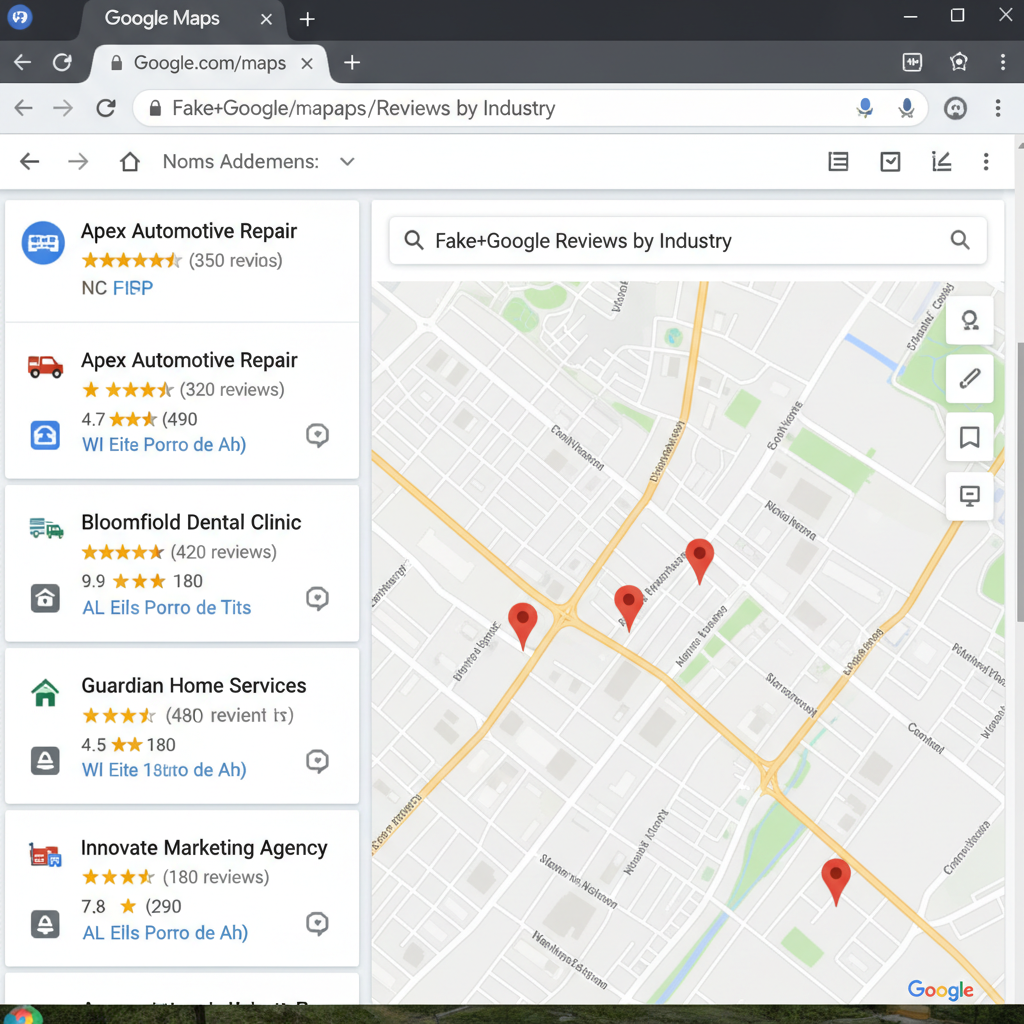The image size is (1024, 1024).
Task: Click first blue microphone in address bar
Action: [x=865, y=108]
